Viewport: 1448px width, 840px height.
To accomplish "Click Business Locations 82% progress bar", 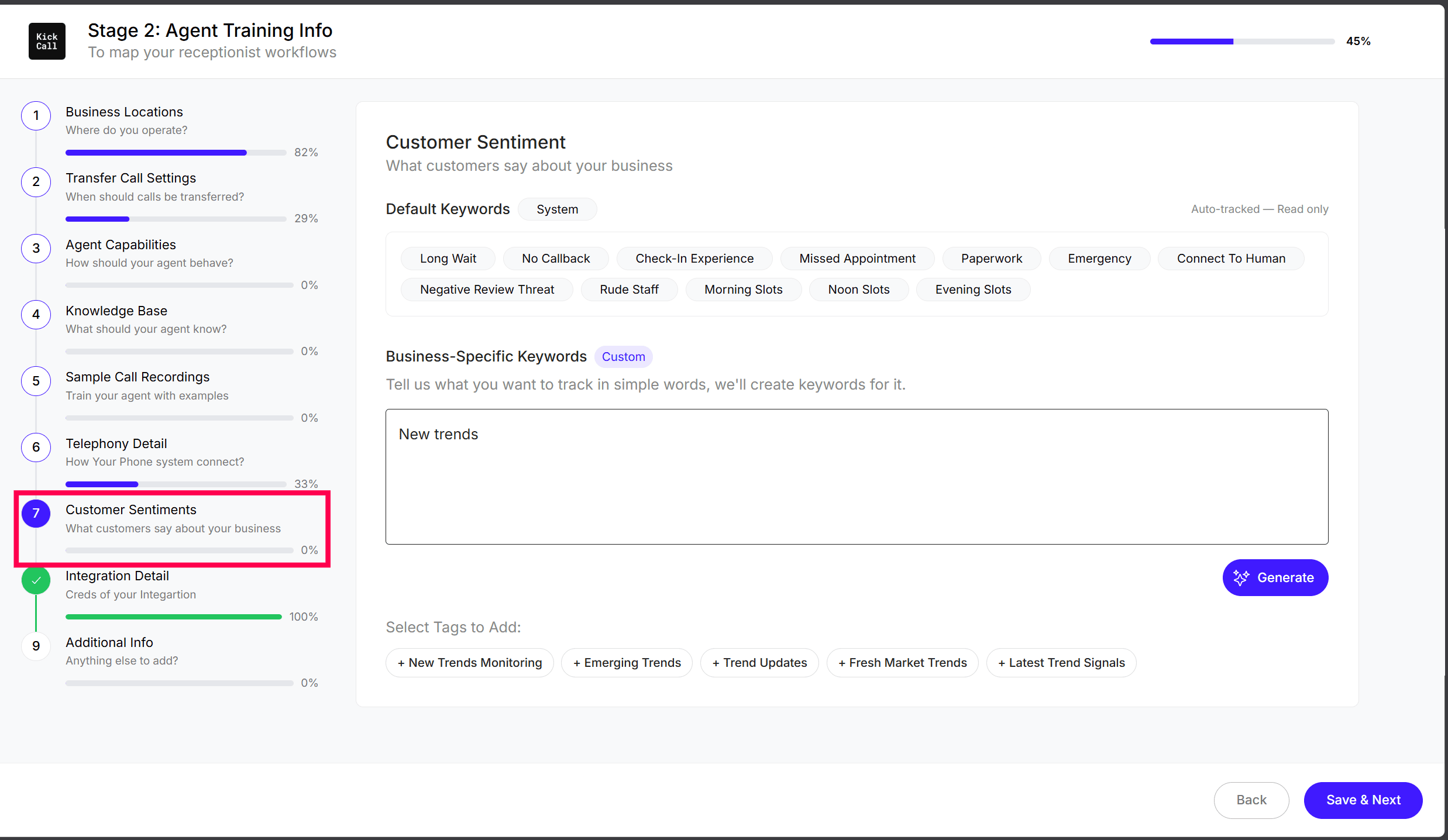I will point(176,153).
